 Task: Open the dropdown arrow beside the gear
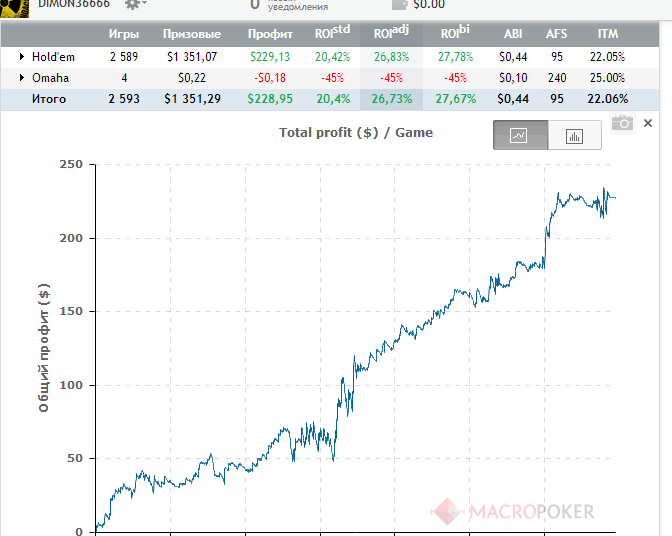(144, 3)
